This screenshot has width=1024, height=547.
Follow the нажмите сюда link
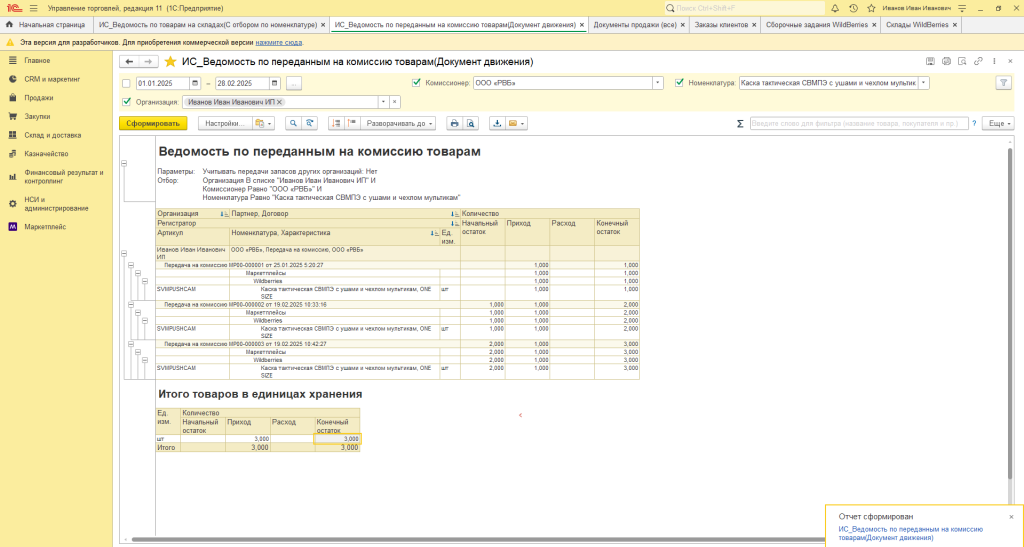tap(279, 42)
